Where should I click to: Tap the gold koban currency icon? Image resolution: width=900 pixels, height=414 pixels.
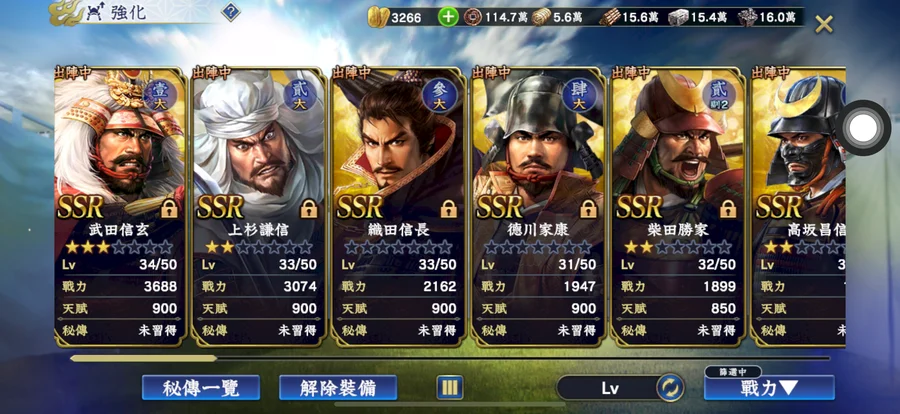click(x=378, y=17)
